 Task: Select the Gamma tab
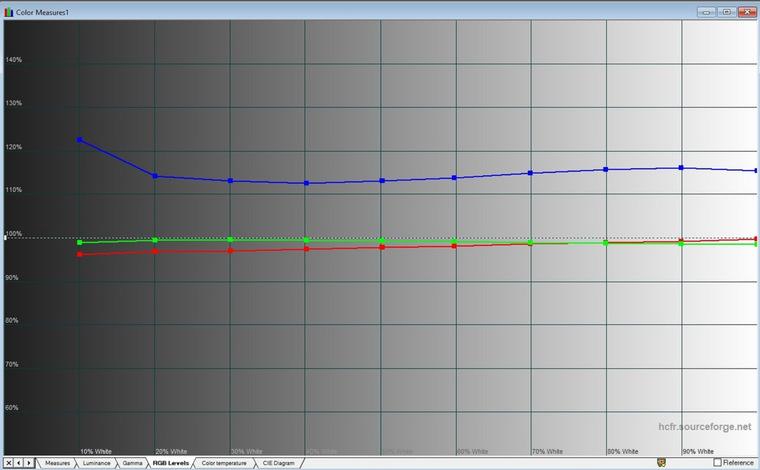(132, 463)
